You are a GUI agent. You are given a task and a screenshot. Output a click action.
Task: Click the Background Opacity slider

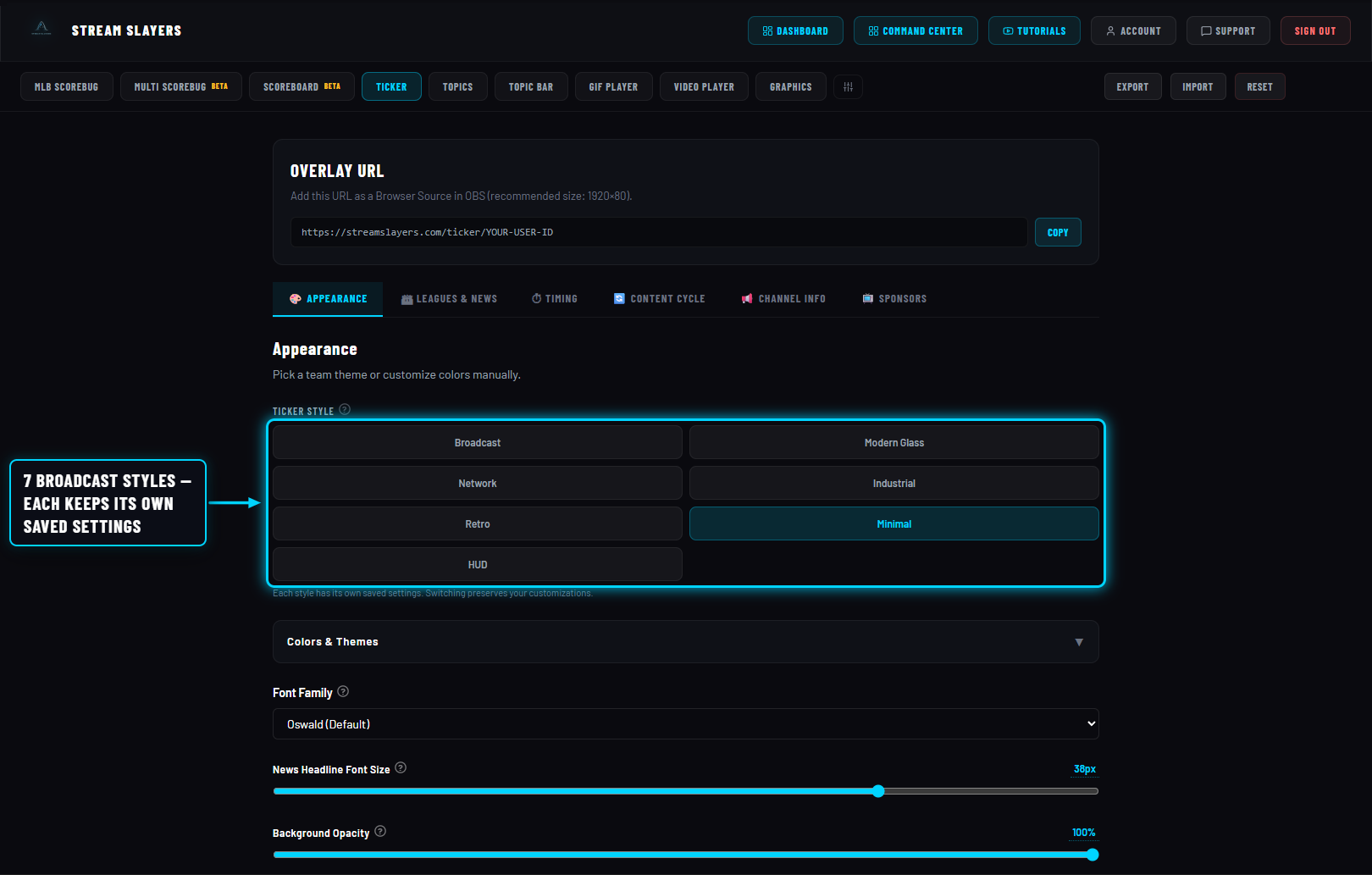pos(686,855)
